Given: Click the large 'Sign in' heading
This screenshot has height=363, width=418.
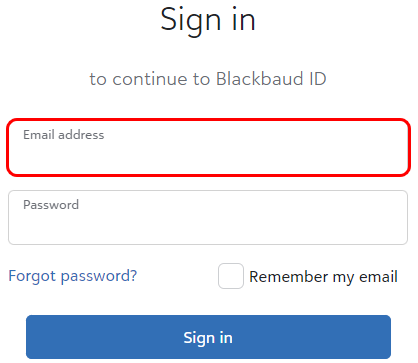Looking at the screenshot, I should pos(208,21).
